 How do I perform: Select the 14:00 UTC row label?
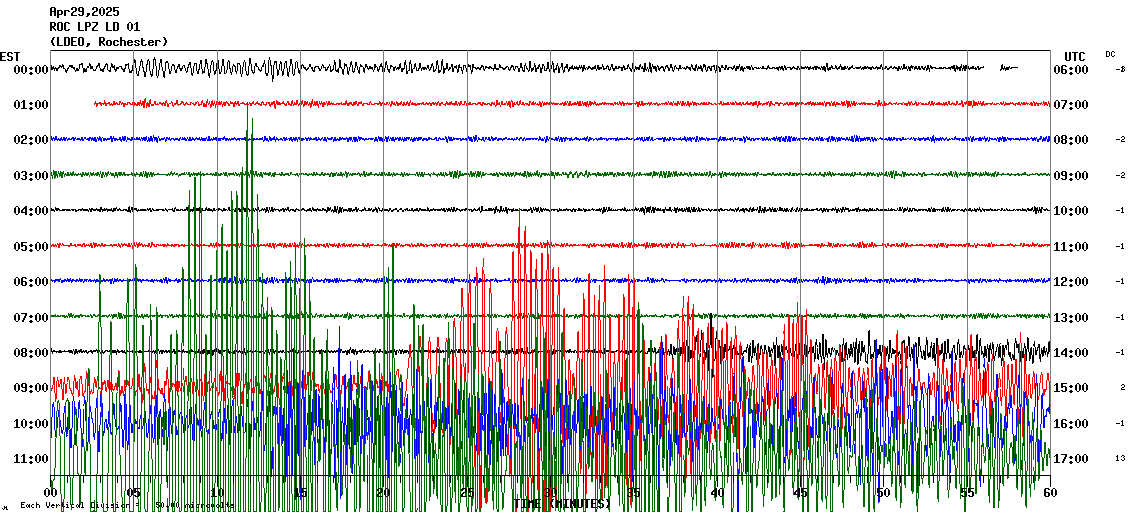pos(1071,353)
